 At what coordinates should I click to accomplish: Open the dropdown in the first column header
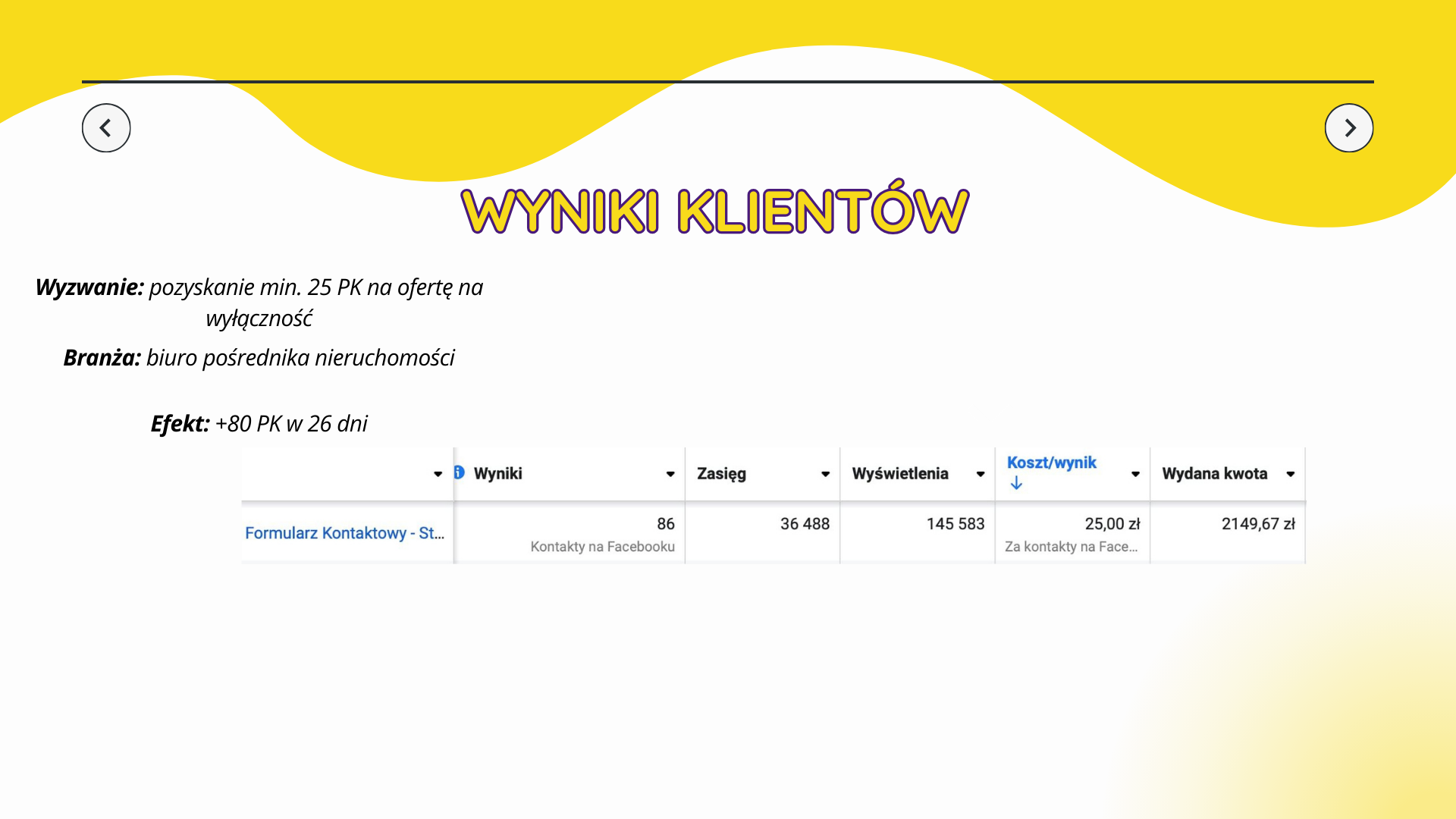(x=438, y=474)
